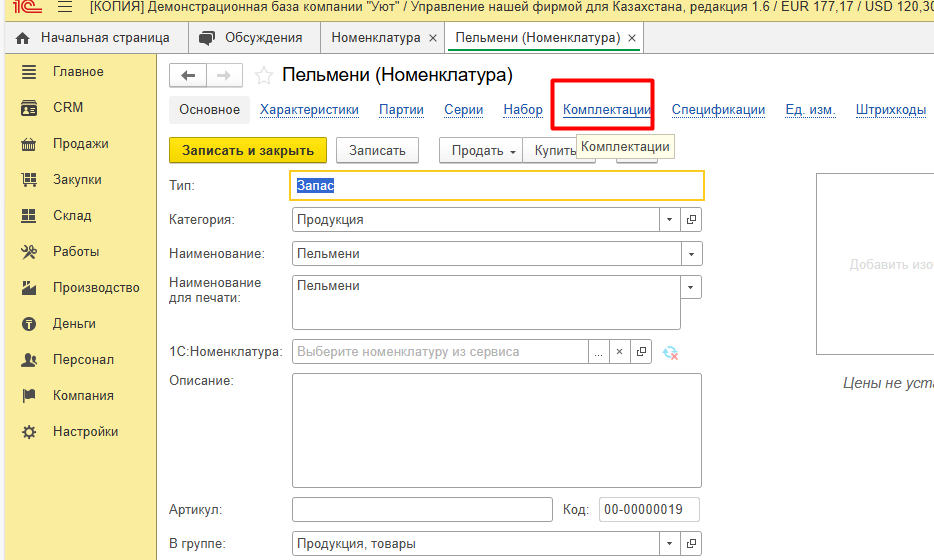Expand the Наименование dropdown arrow

pos(691,254)
